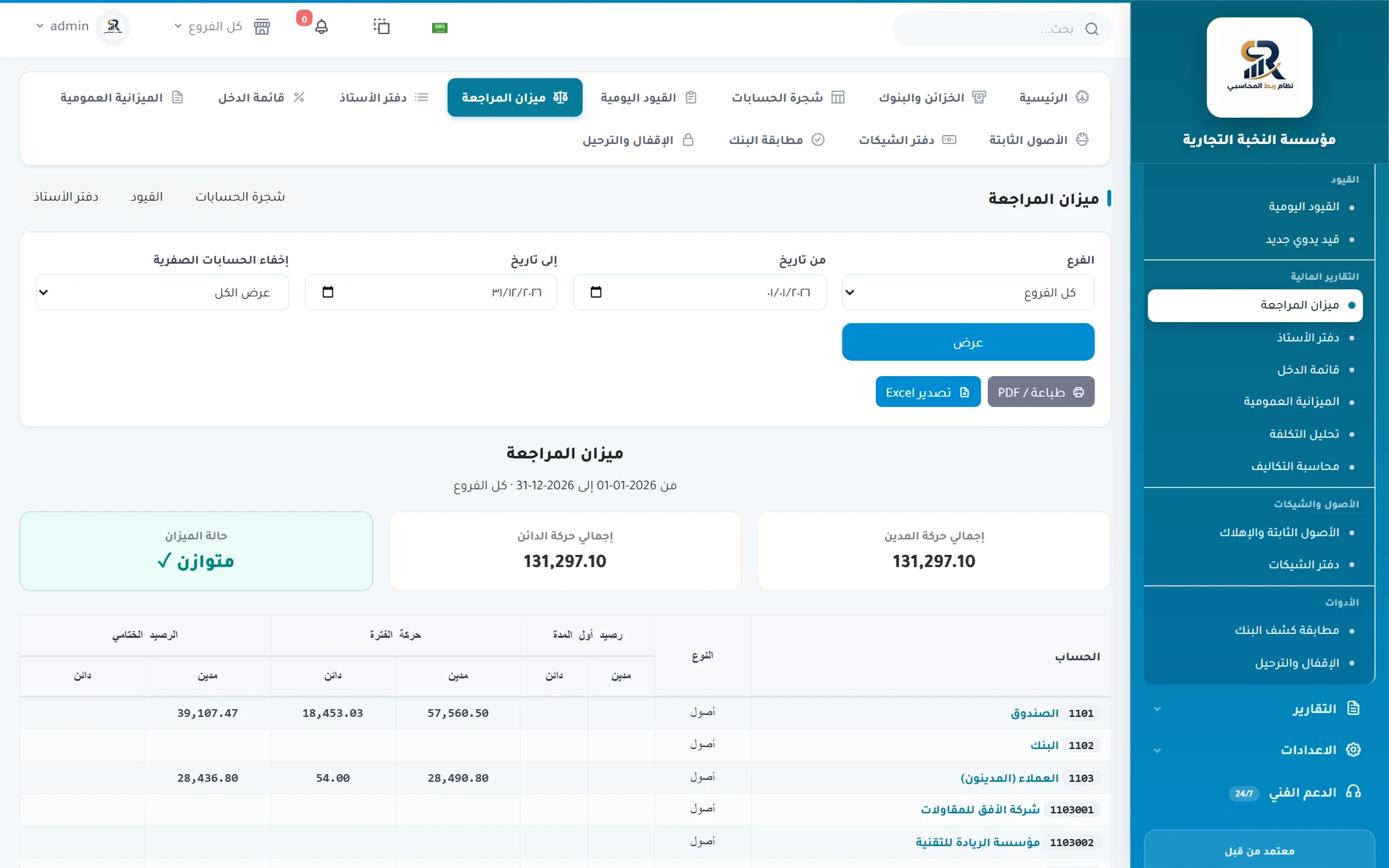Click the متوازن balance status card

pyautogui.click(x=196, y=551)
